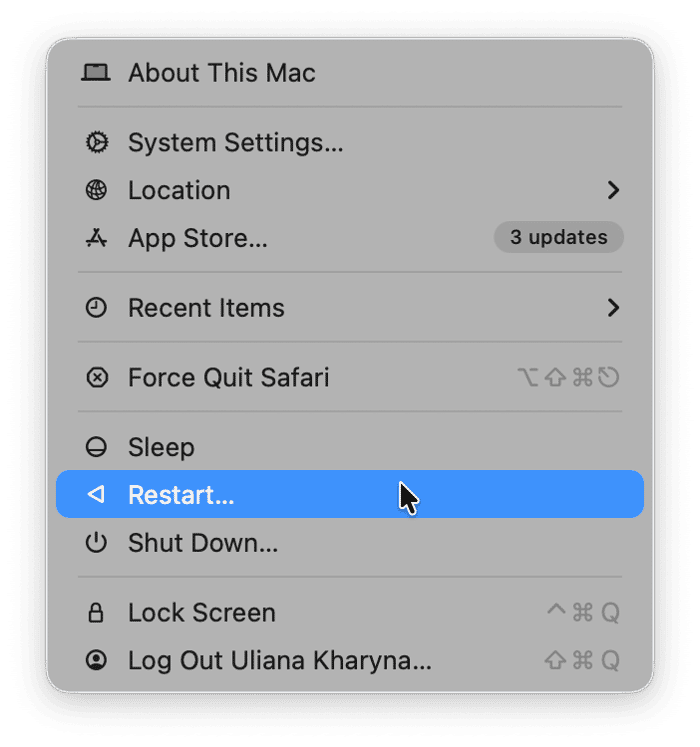
Task: Click the Force Quit Safari X icon
Action: coord(96,378)
